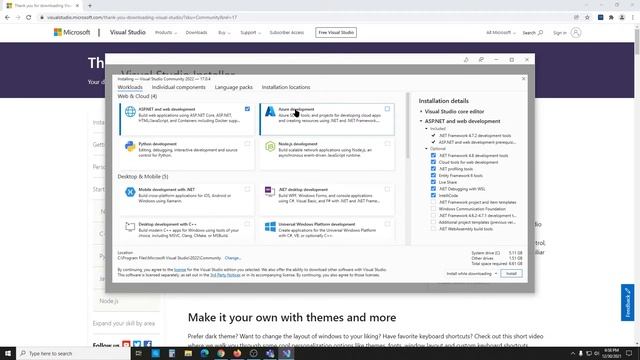This screenshot has width=640, height=360.
Task: Check Universal Windows Platform development workload
Action: [x=387, y=224]
